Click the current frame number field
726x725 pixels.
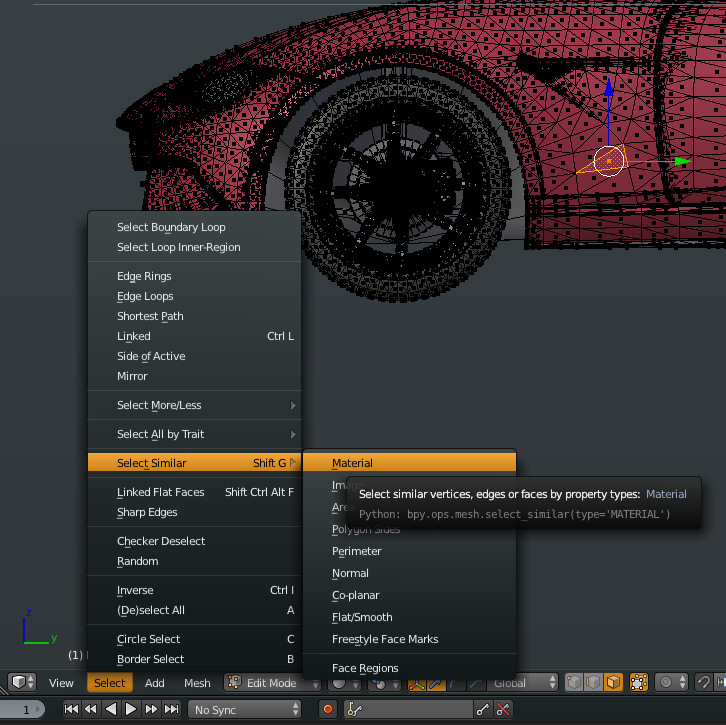click(x=26, y=709)
